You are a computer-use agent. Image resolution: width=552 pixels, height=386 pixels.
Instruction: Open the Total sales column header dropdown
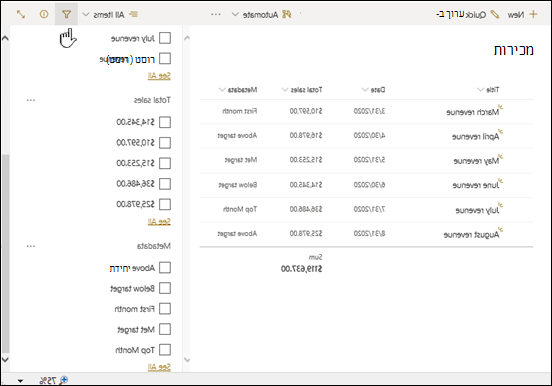coord(285,89)
